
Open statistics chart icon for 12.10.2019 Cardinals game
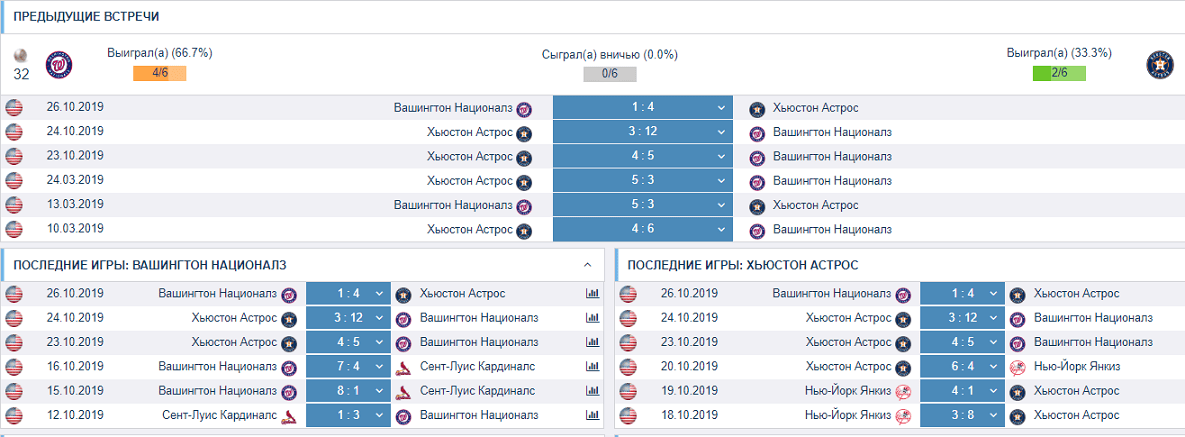pyautogui.click(x=592, y=416)
